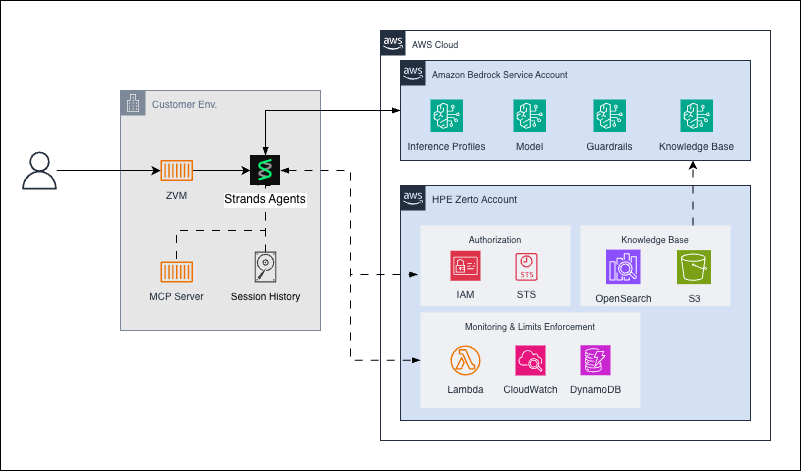Select the 'Authorization' group title

pyautogui.click(x=495, y=240)
